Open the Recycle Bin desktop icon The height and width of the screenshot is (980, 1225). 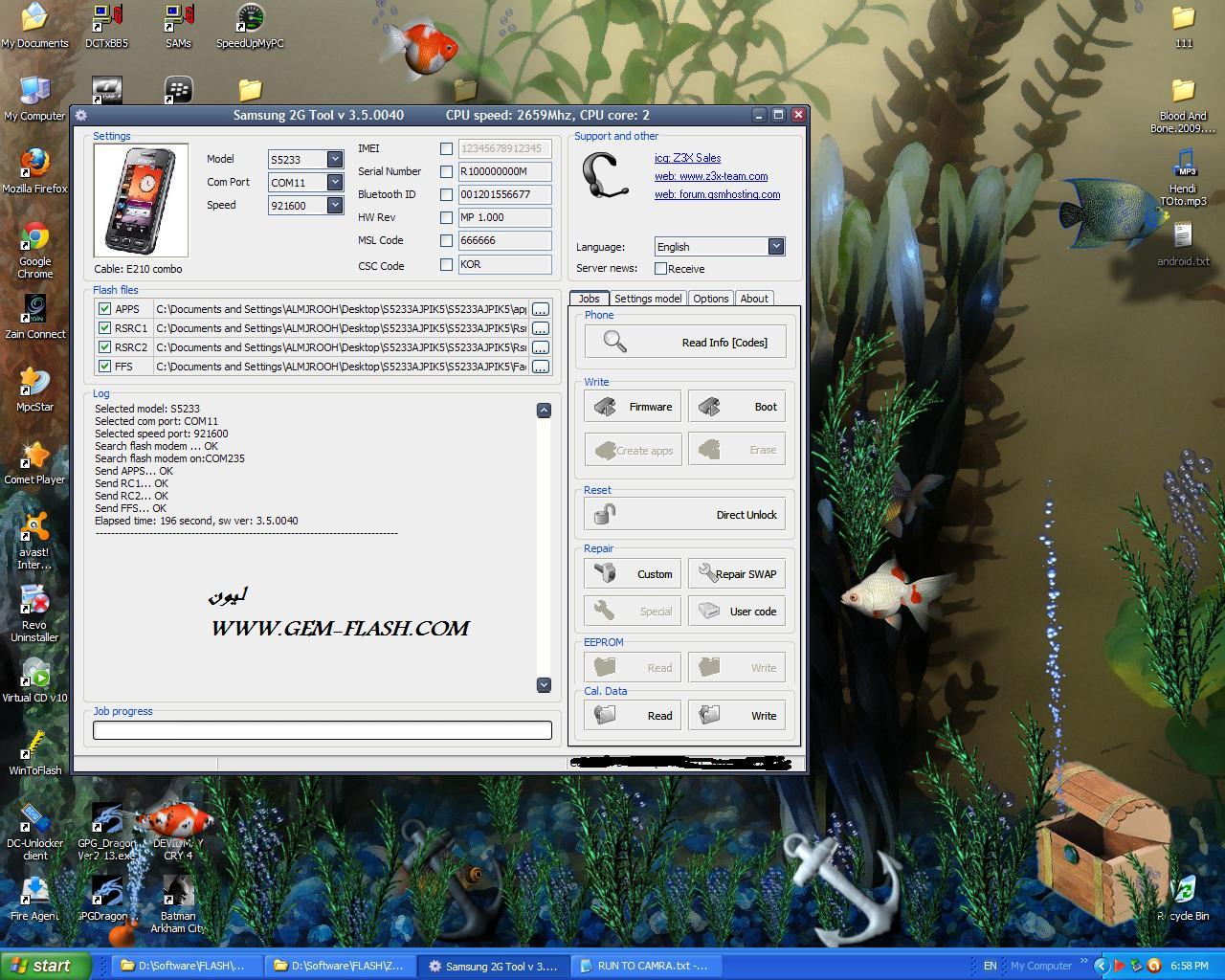(x=1183, y=899)
